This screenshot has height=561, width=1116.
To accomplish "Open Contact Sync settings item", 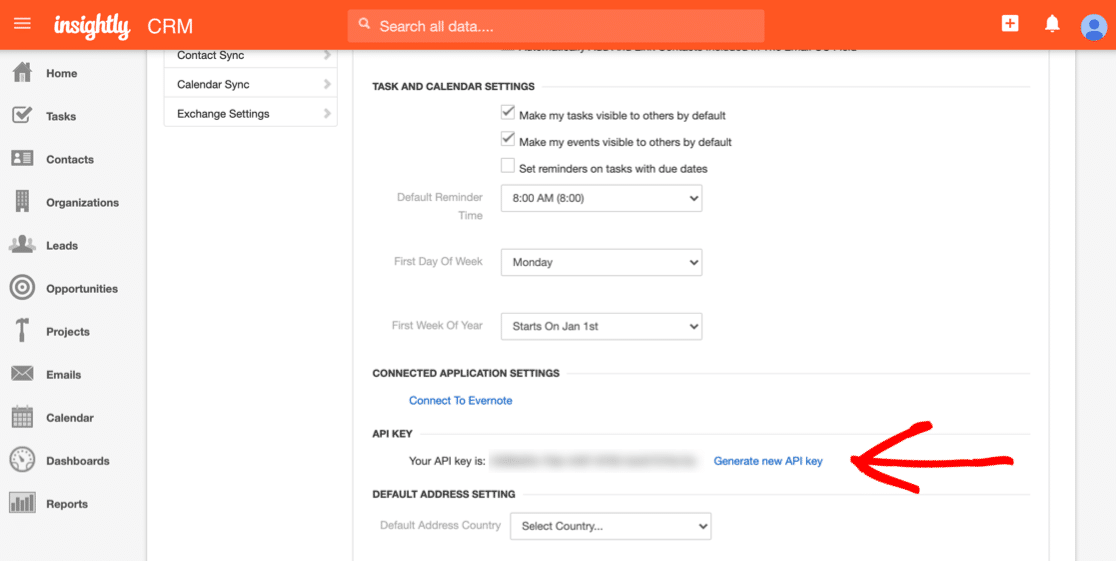I will [x=251, y=56].
